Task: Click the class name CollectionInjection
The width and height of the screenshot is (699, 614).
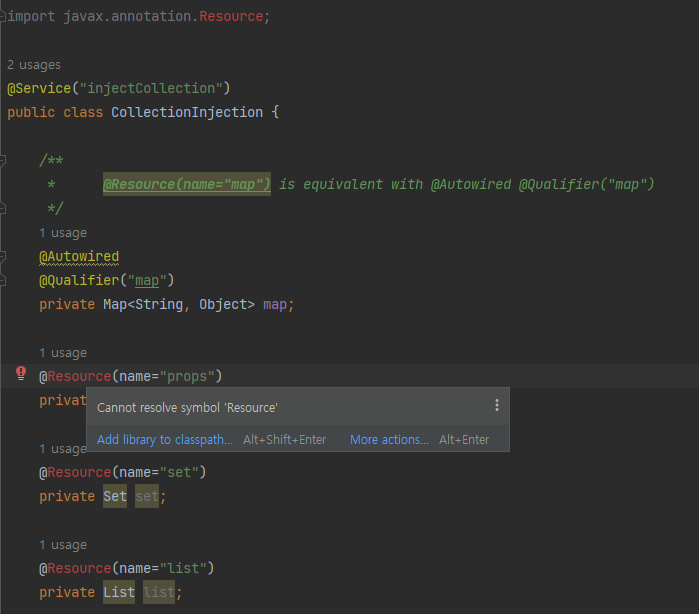Action: 187,112
